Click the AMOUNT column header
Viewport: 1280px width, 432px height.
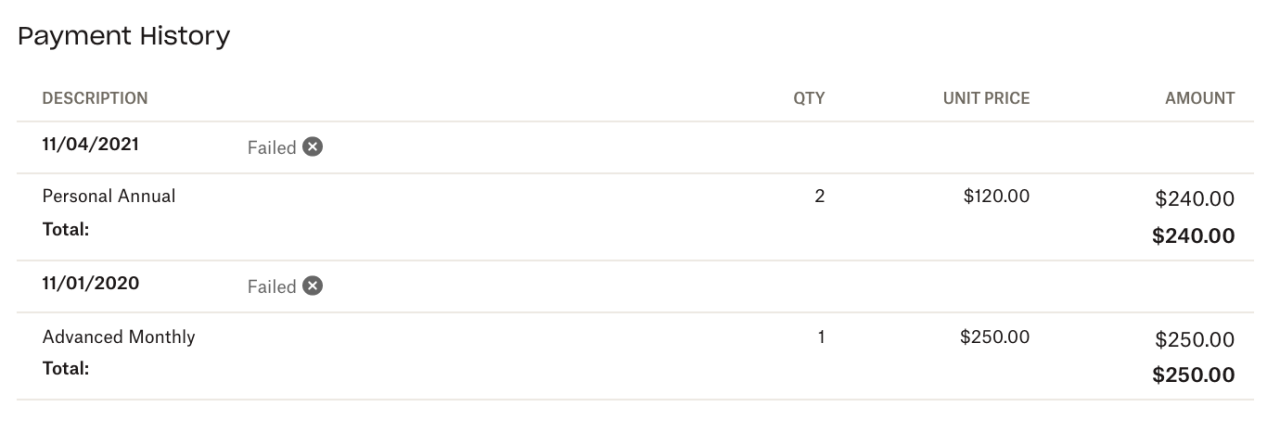(x=1200, y=98)
